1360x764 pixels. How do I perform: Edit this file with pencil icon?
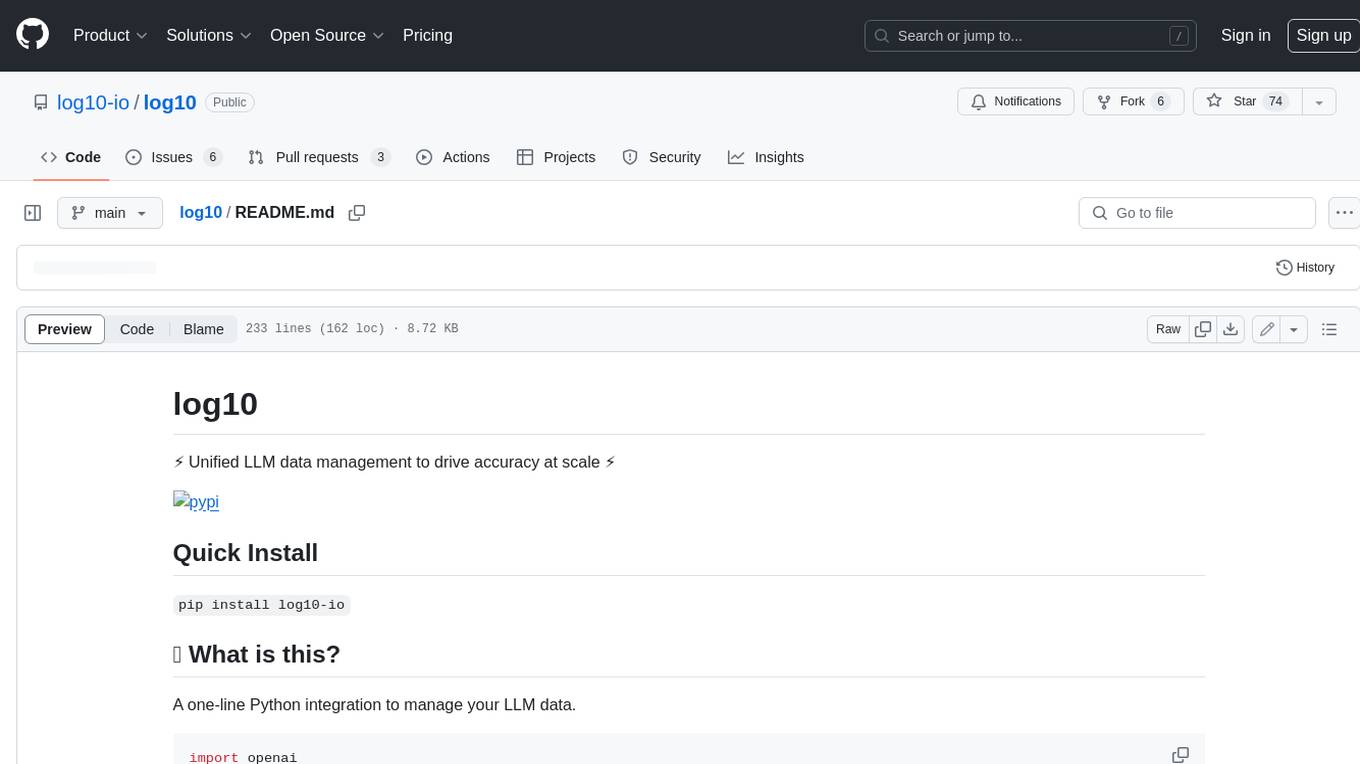pyautogui.click(x=1266, y=329)
